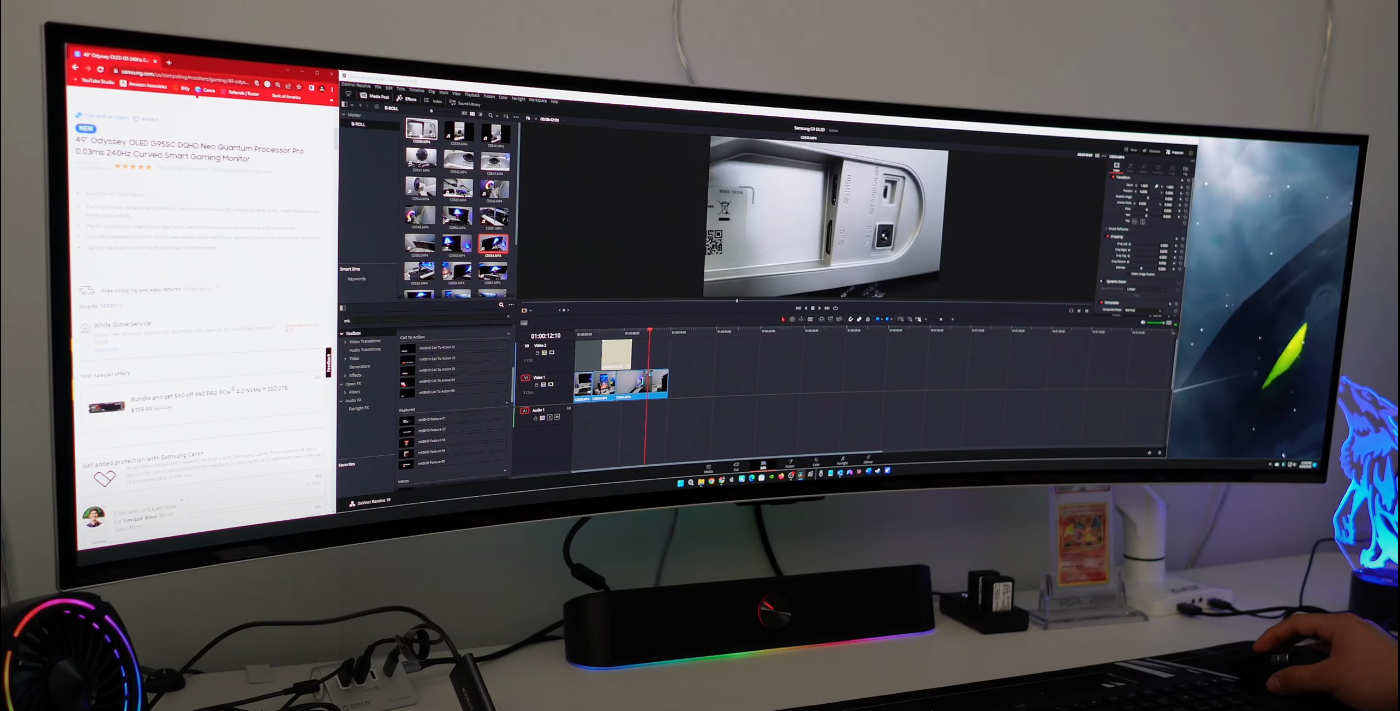Viewport: 1400px width, 711px height.
Task: Open the Help menu in Resolve
Action: tap(554, 101)
